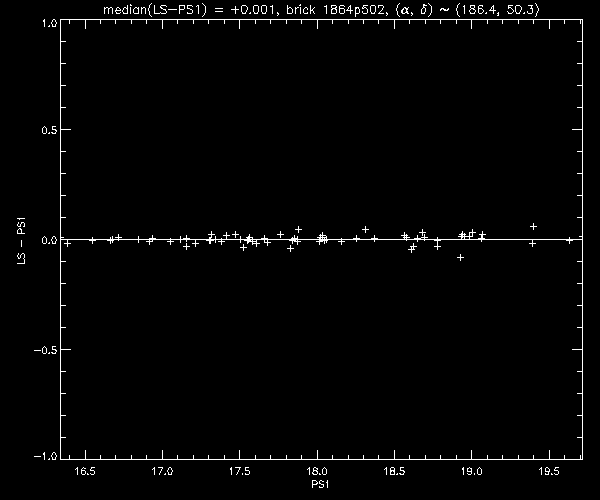Click the y-axis tick label 0.0
The image size is (600, 500).
click(49, 240)
